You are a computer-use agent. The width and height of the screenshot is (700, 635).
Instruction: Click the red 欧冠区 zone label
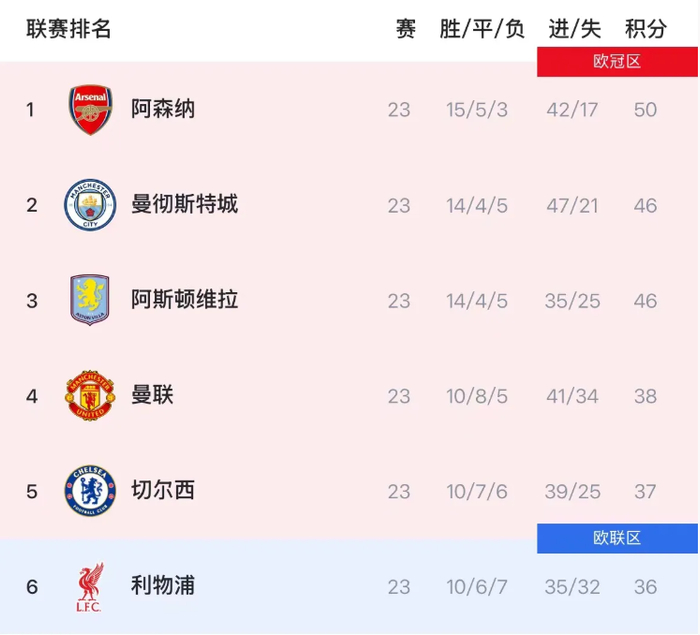pos(617,62)
